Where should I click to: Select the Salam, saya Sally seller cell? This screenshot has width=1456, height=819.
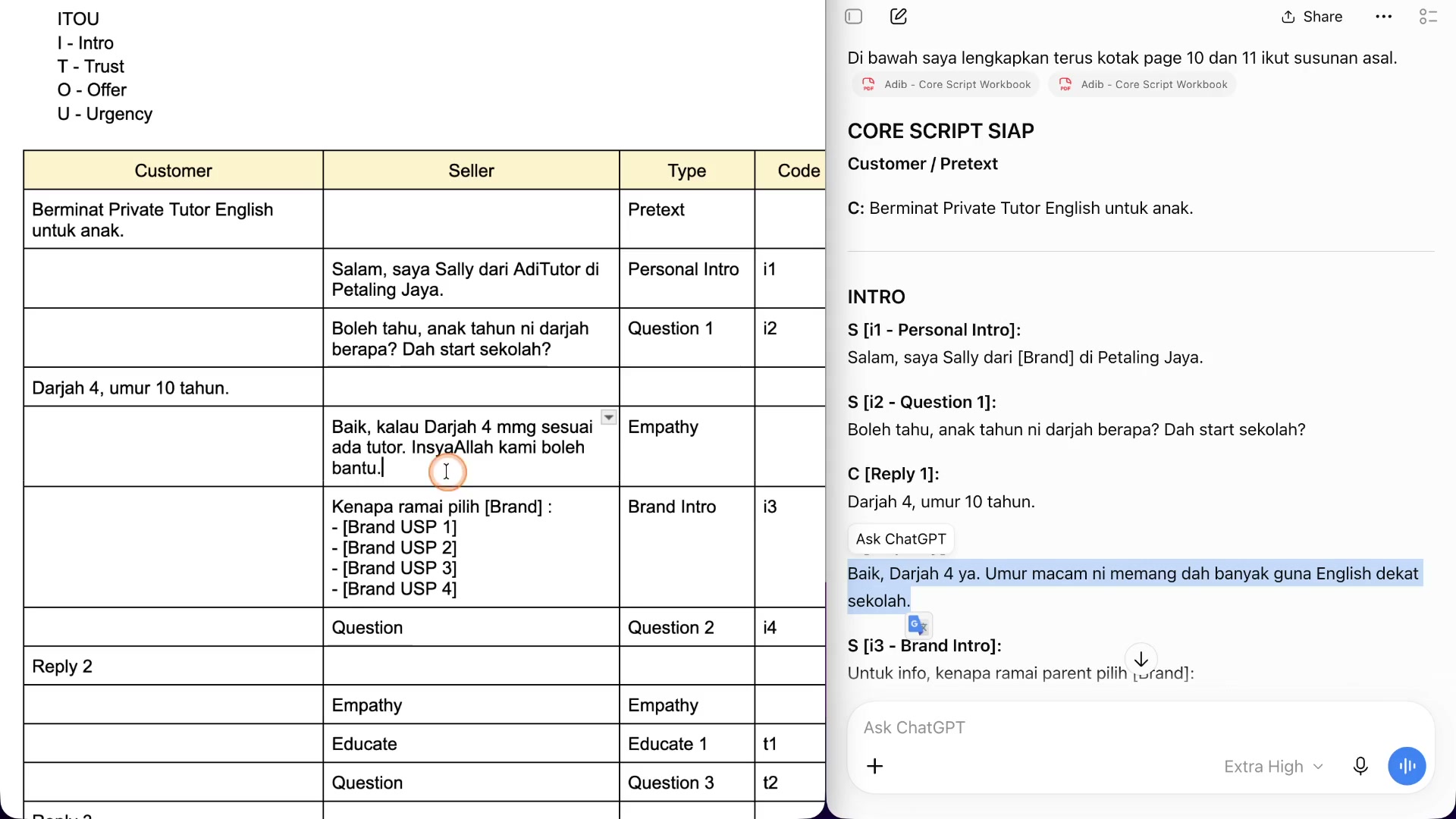point(471,279)
